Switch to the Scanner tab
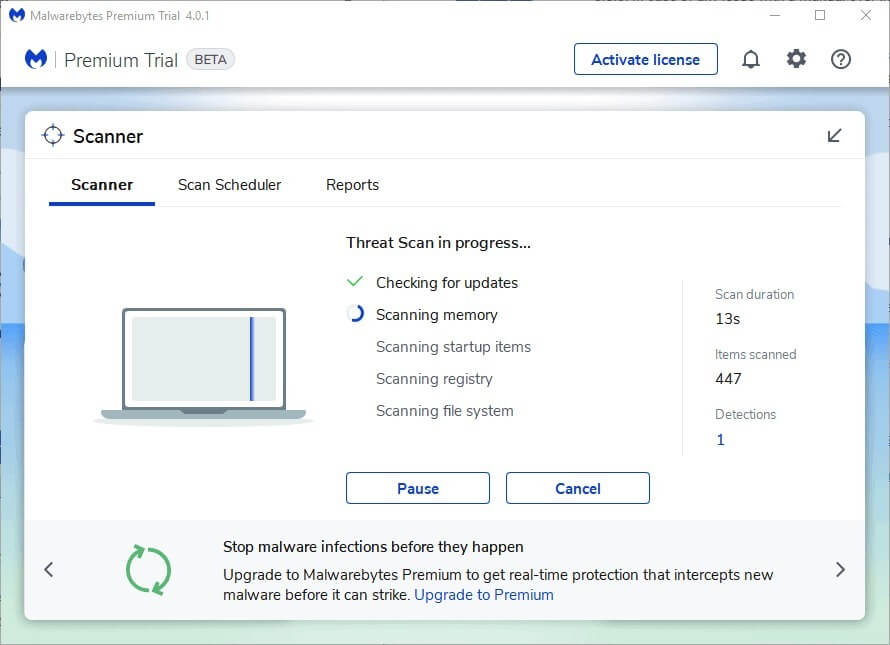 [102, 185]
